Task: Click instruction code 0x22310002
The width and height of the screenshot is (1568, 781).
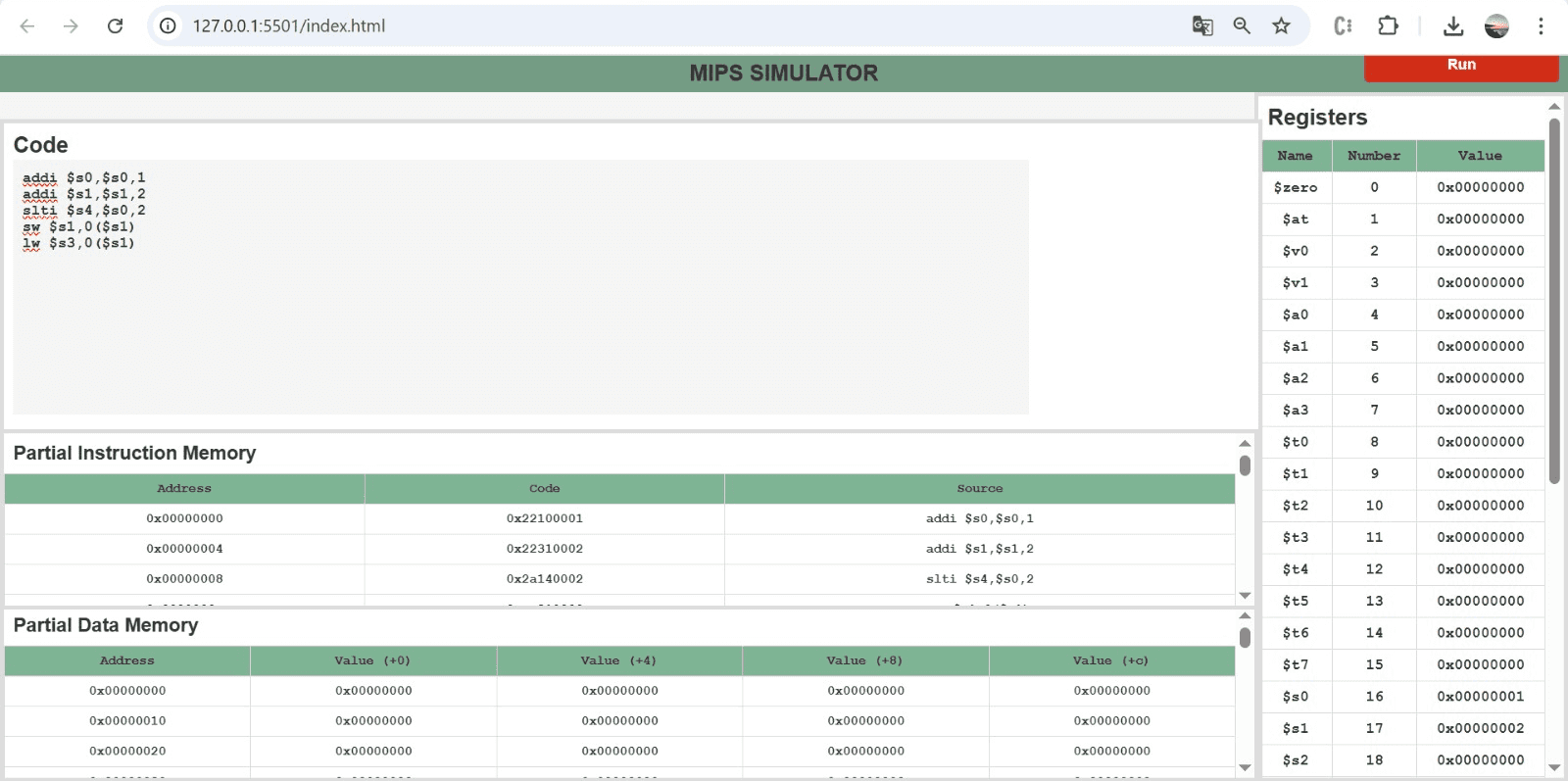Action: point(545,549)
